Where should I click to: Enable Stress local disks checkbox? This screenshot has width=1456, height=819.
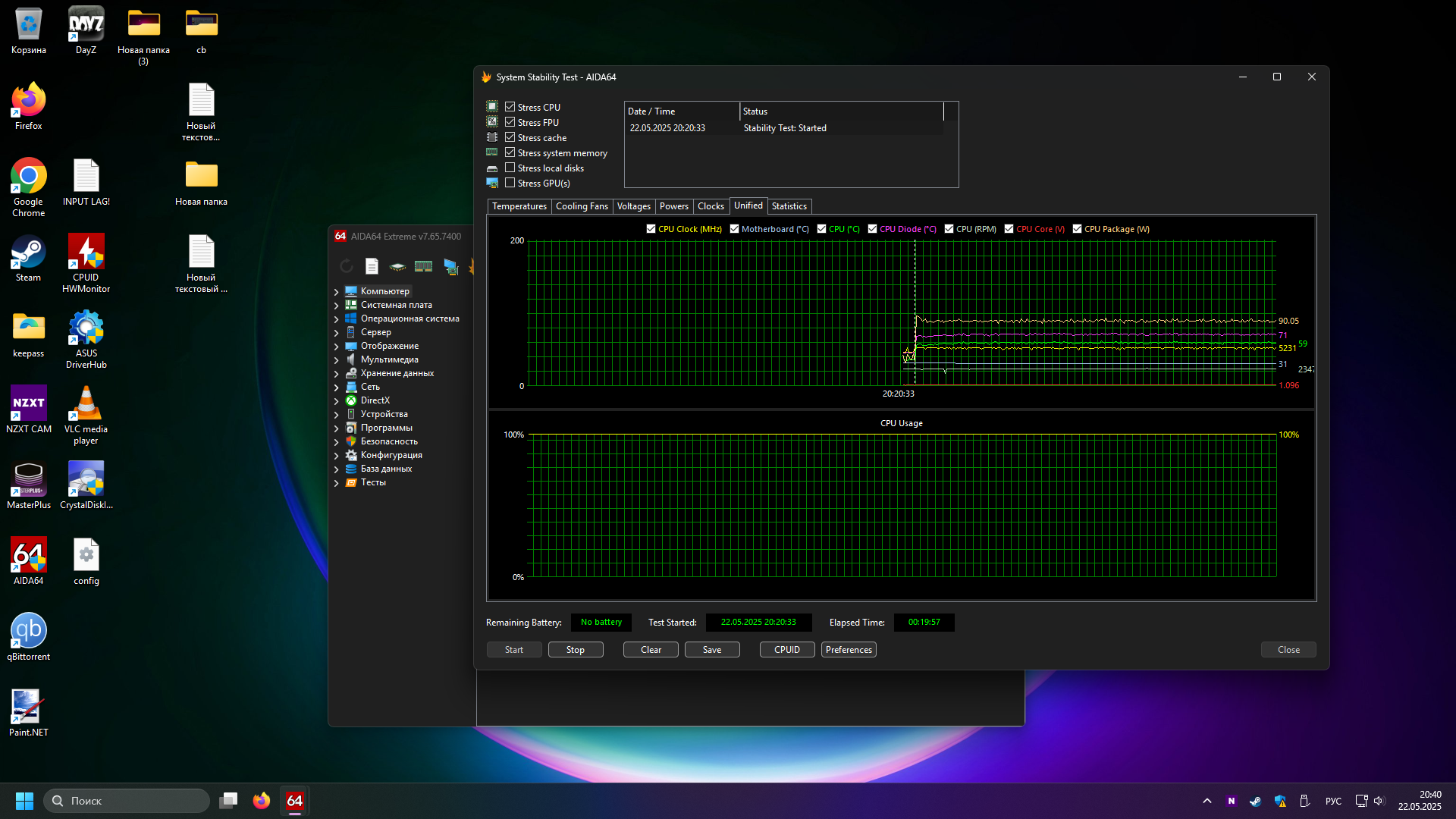pyautogui.click(x=510, y=168)
